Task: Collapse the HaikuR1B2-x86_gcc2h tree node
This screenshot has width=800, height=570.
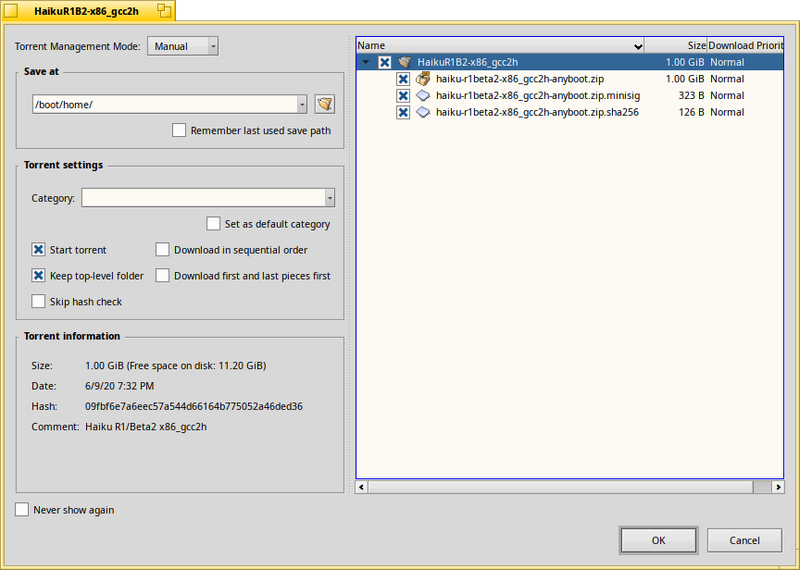Action: (x=366, y=62)
